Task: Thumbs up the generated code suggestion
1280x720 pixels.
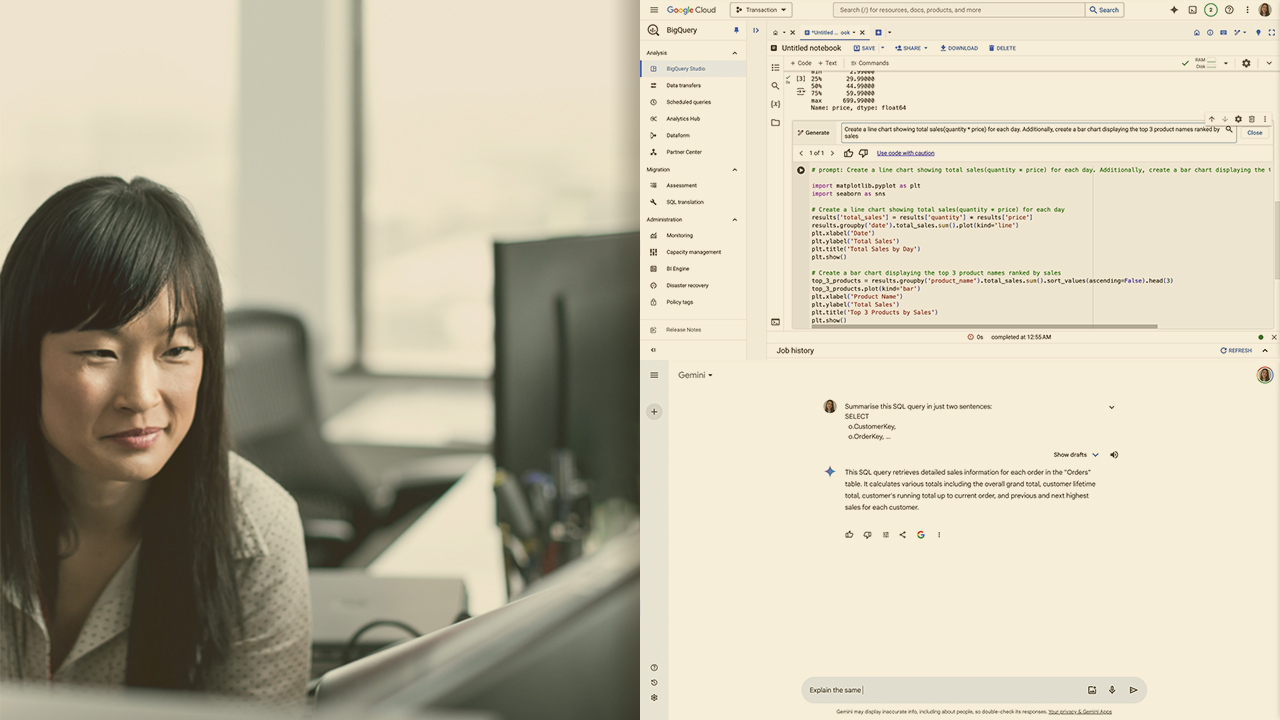Action: click(x=849, y=153)
